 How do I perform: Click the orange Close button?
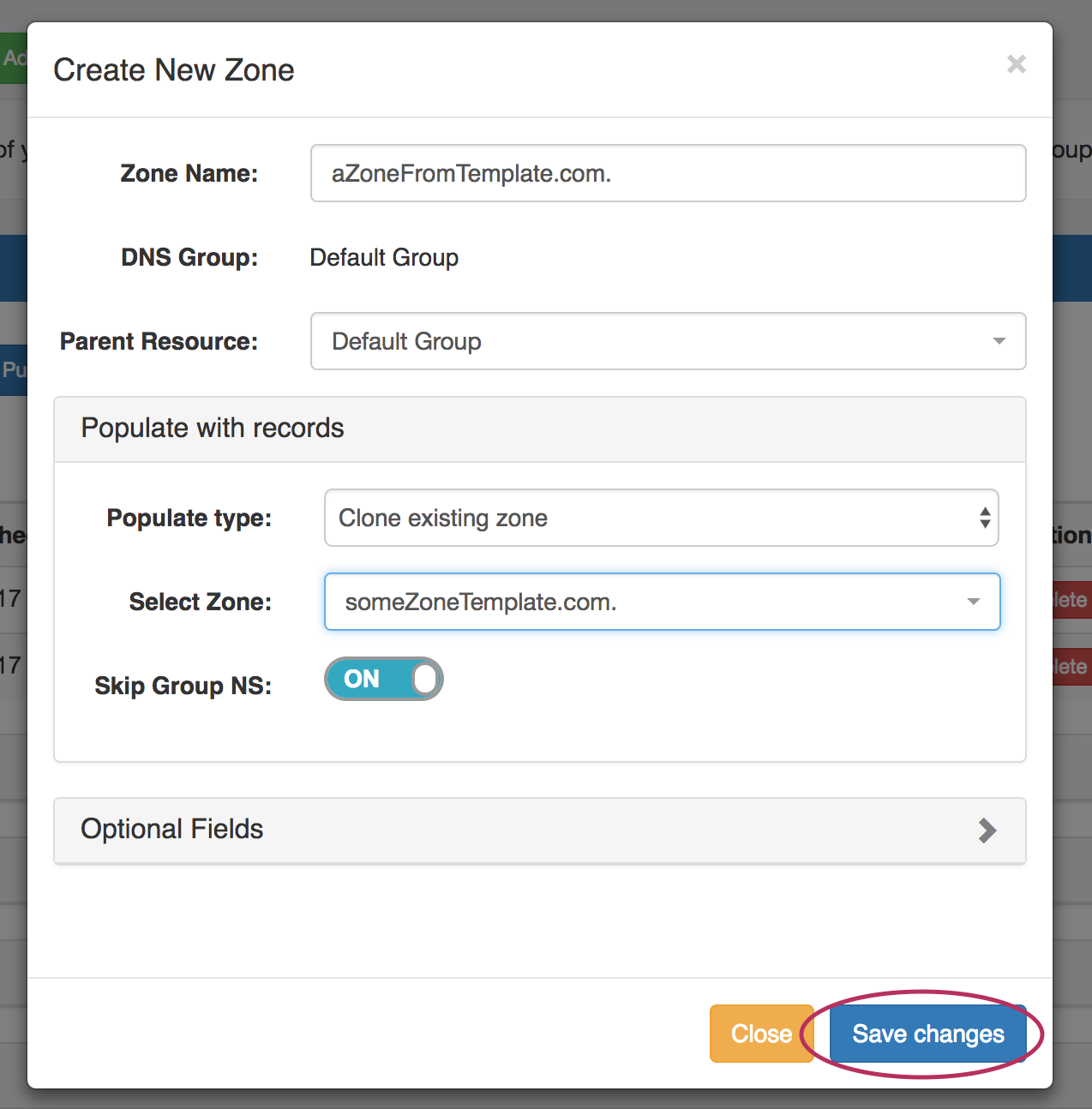coord(760,1034)
